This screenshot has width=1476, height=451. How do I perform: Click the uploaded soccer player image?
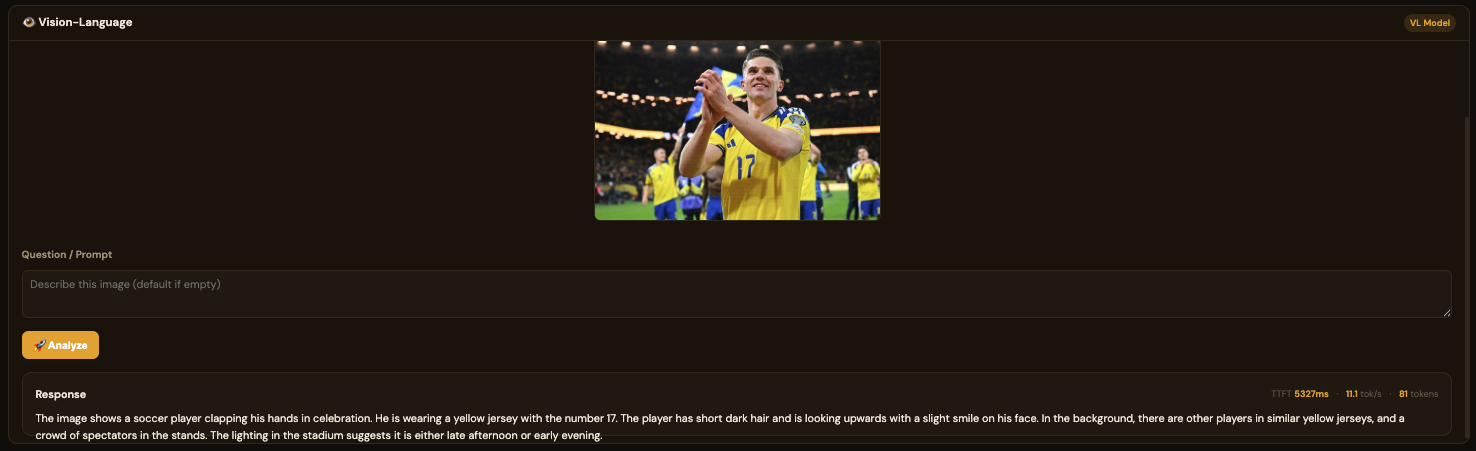tap(737, 130)
